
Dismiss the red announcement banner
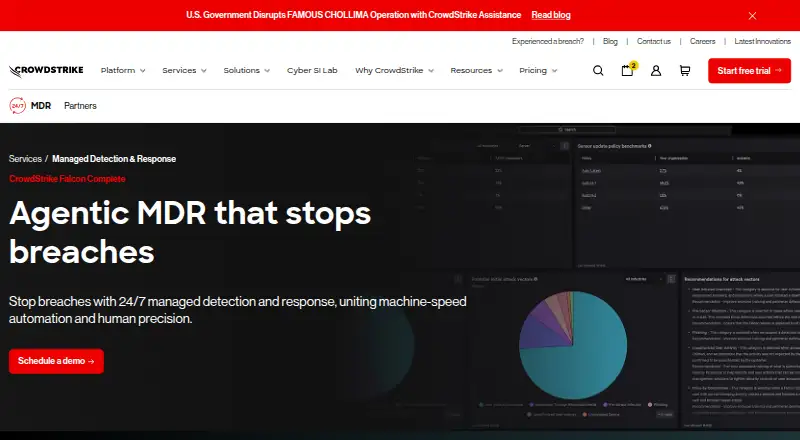(x=752, y=16)
